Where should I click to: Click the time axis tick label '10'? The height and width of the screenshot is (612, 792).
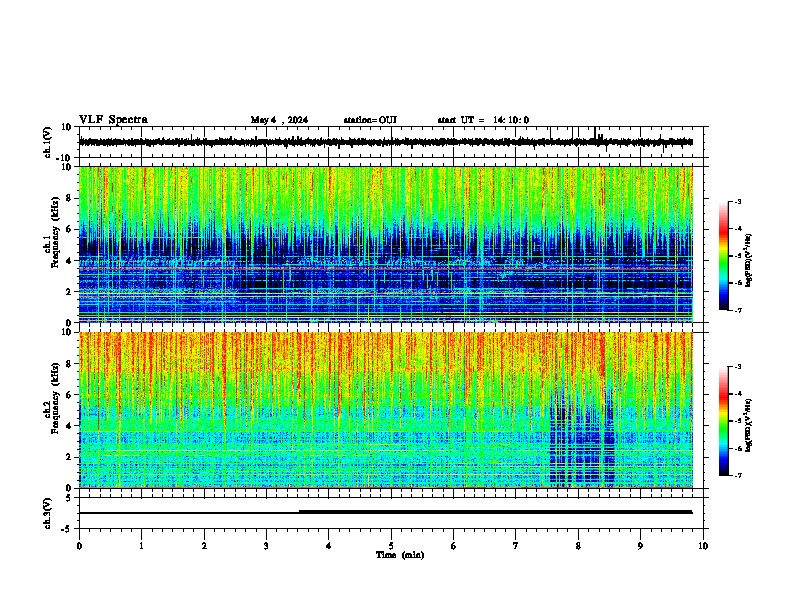pyautogui.click(x=703, y=546)
